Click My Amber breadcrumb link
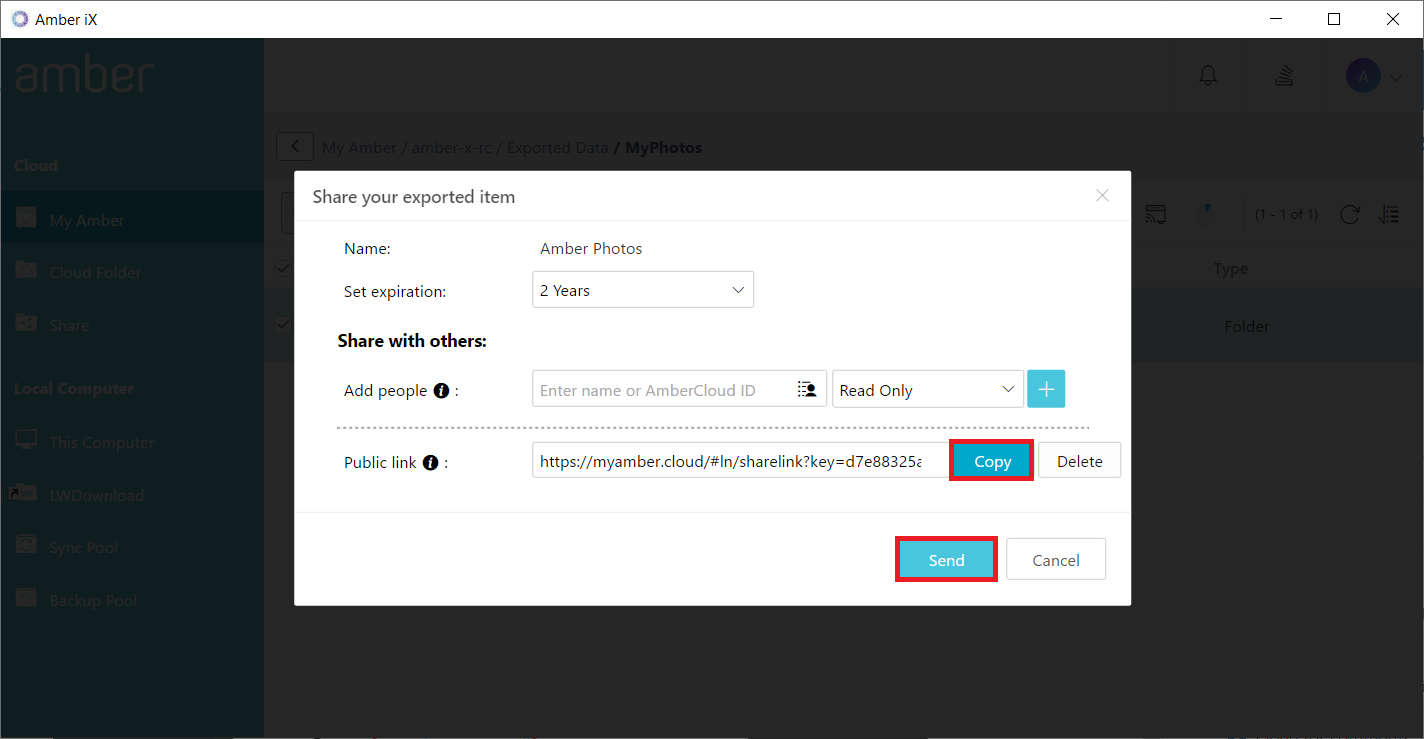The width and height of the screenshot is (1424, 739). tap(359, 147)
